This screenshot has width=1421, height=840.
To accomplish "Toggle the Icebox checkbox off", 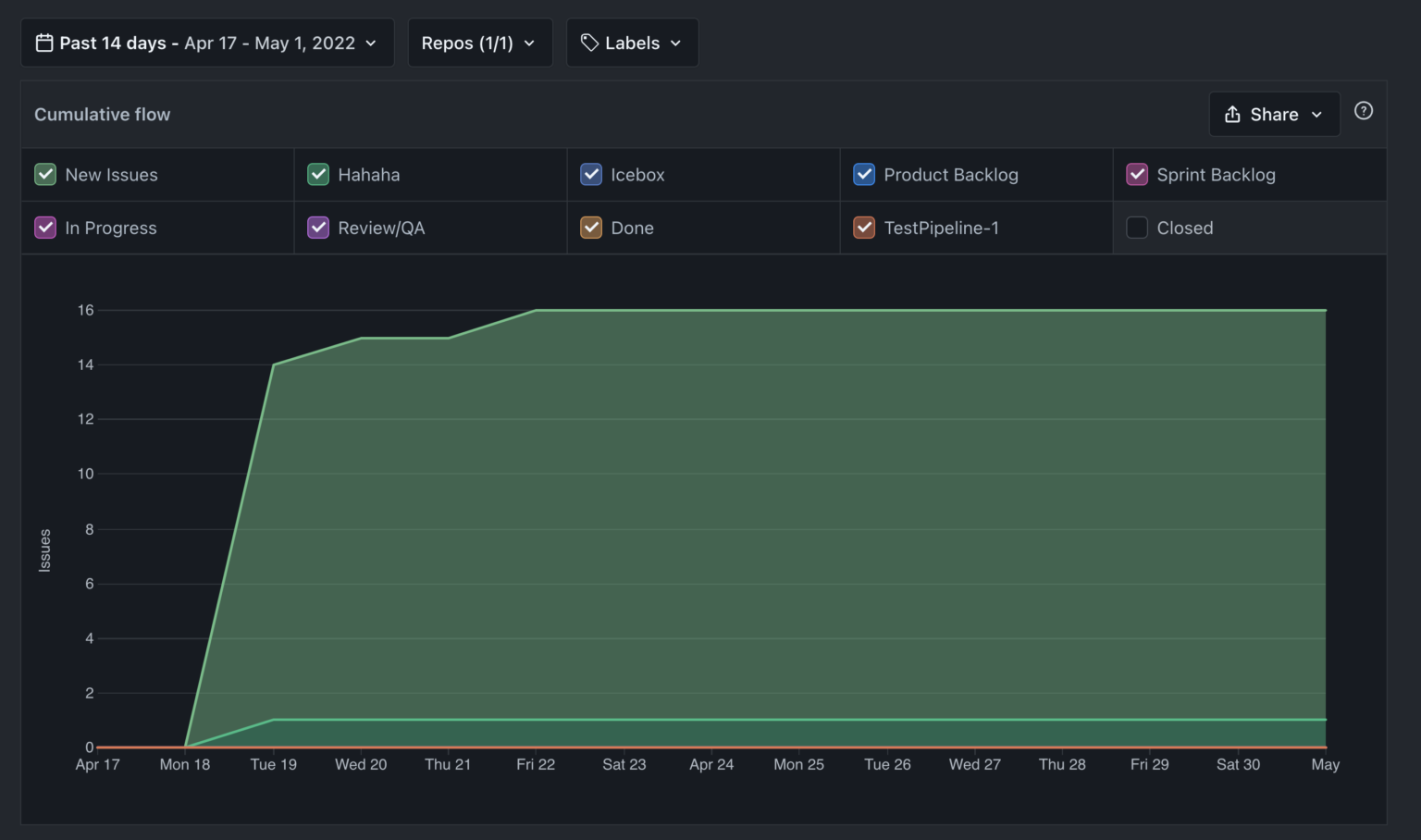I will pos(591,175).
